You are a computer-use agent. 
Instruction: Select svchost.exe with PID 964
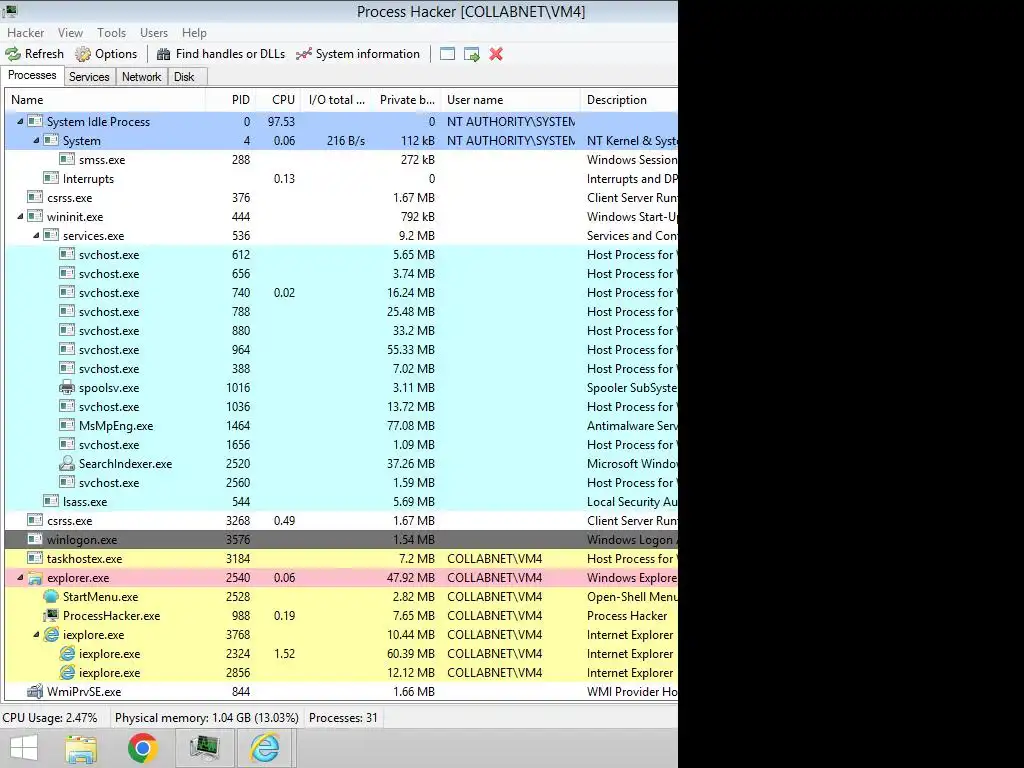pyautogui.click(x=342, y=349)
